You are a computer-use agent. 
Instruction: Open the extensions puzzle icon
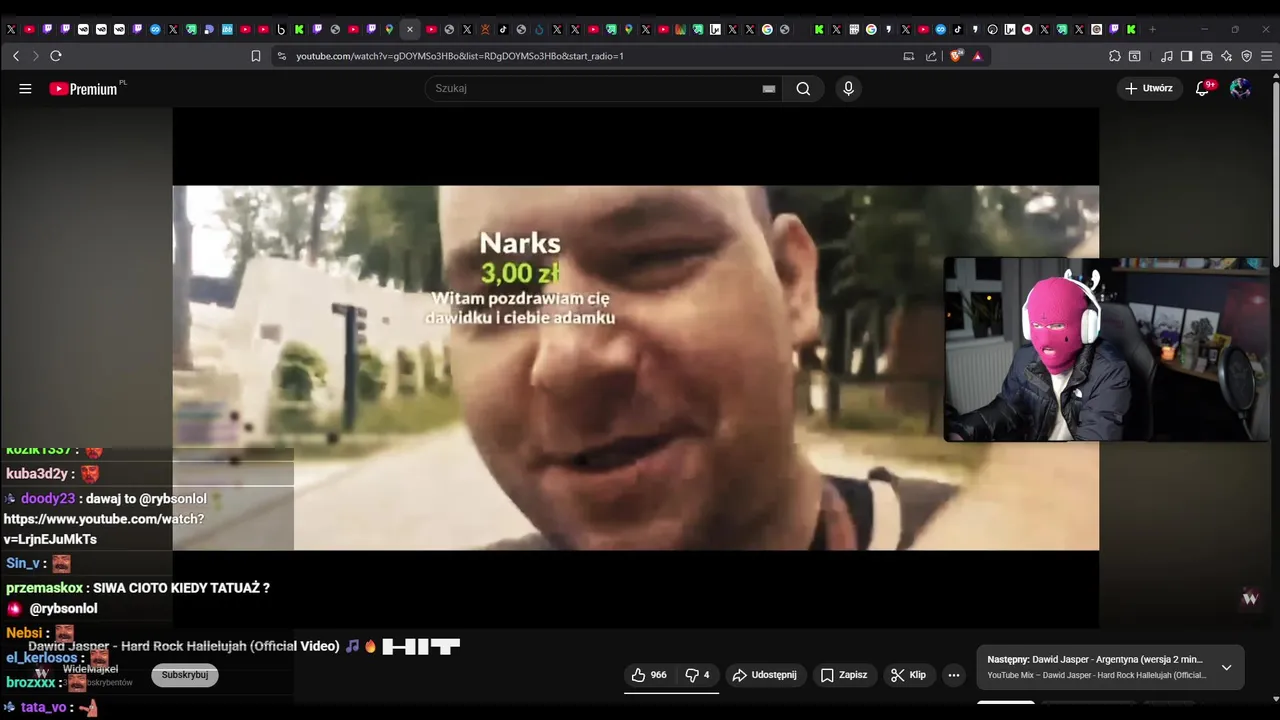[x=1115, y=56]
